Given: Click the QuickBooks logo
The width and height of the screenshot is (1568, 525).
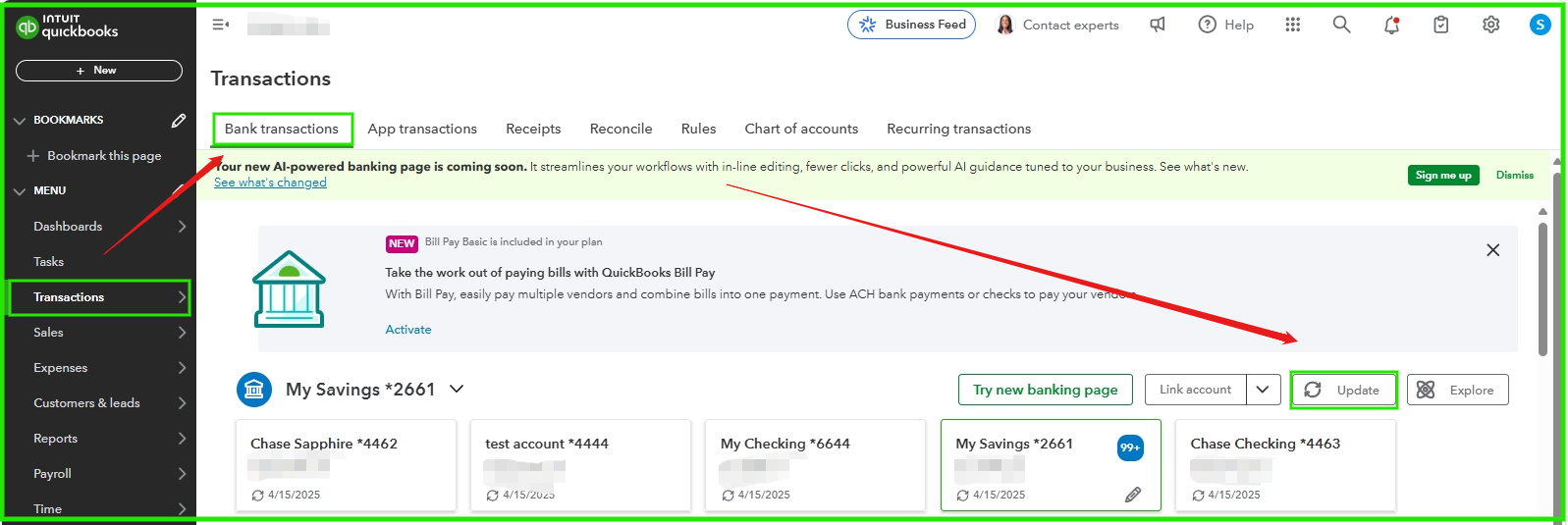Looking at the screenshot, I should (67, 26).
